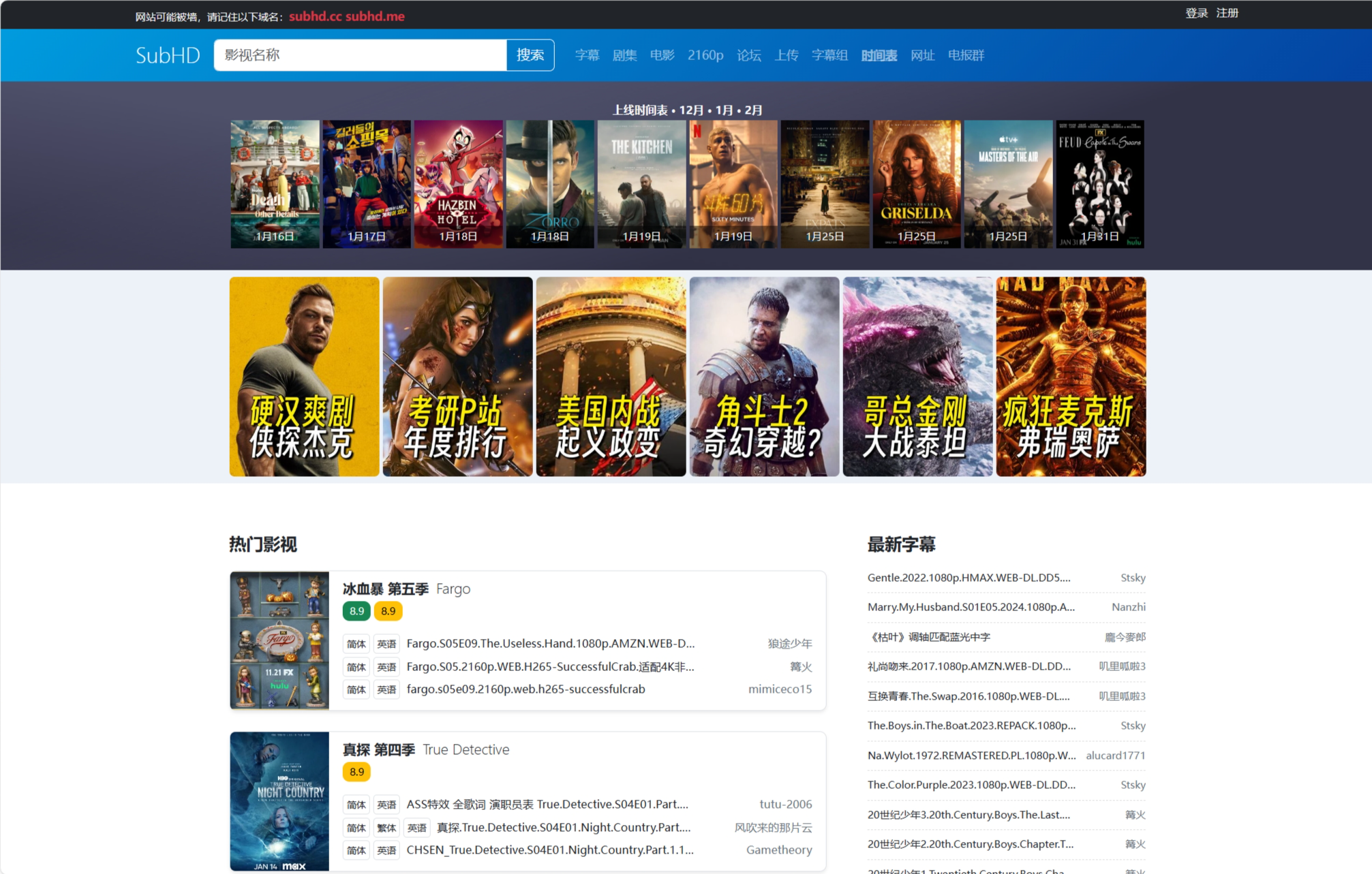Viewport: 1372px width, 874px height.
Task: Click the 冰血暴 第五季 title
Action: 385,589
